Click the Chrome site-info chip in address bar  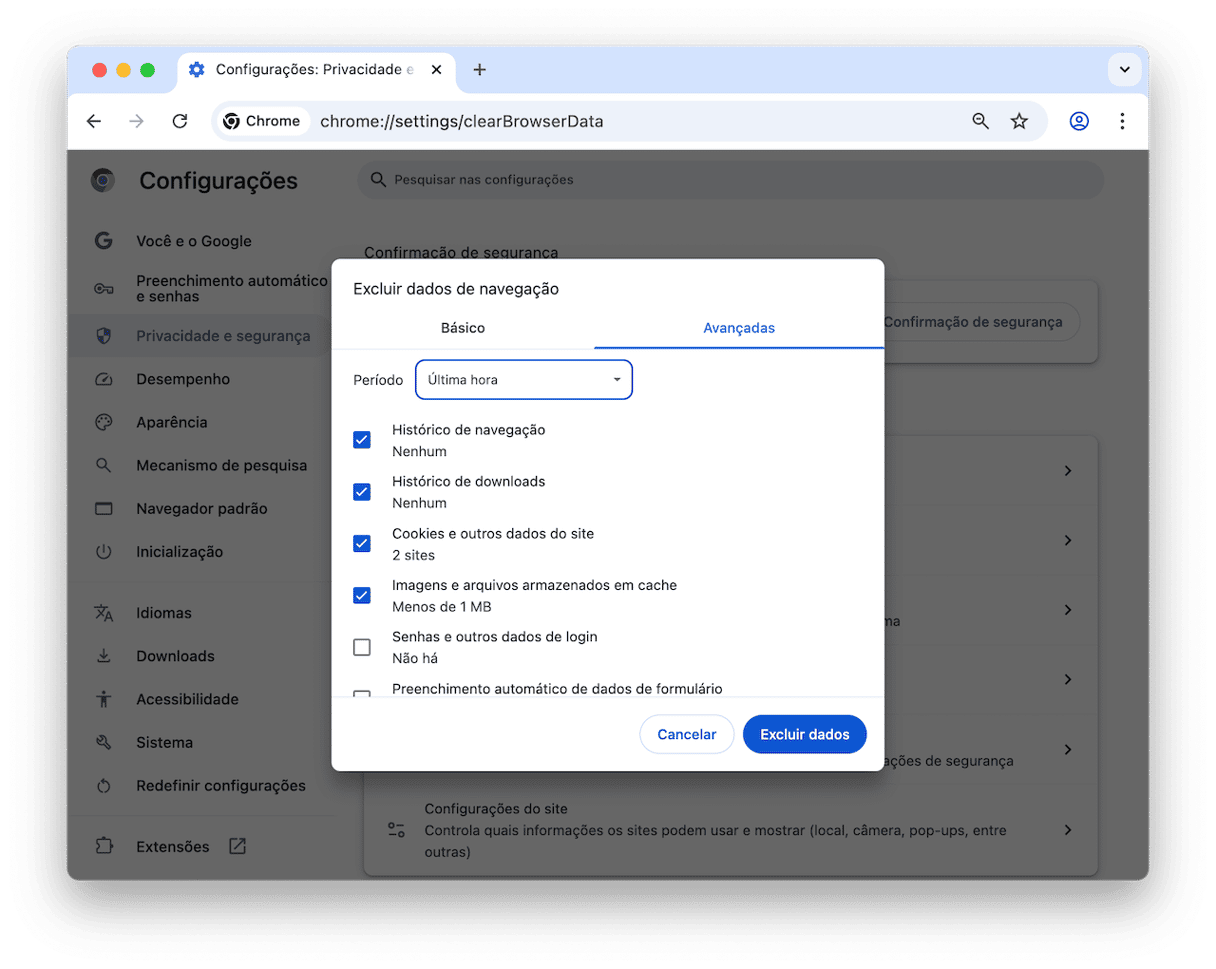[262, 121]
